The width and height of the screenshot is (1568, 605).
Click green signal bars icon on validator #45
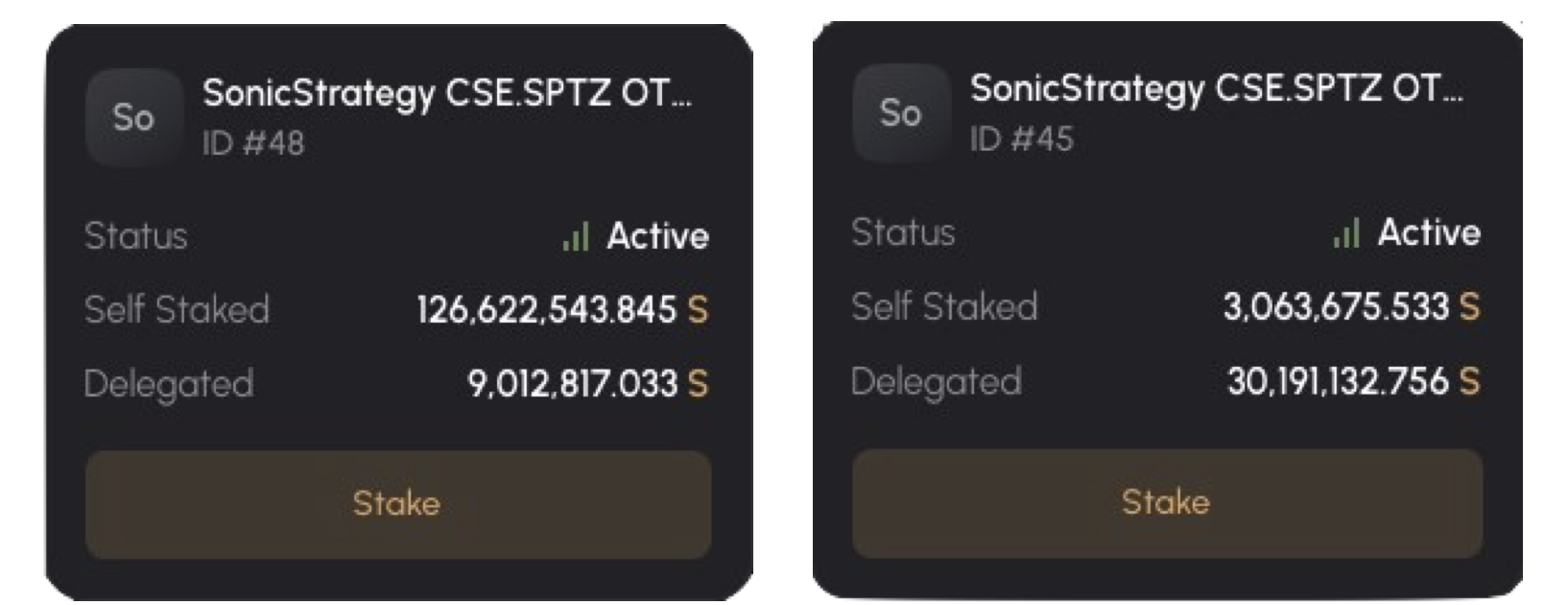pyautogui.click(x=1346, y=233)
